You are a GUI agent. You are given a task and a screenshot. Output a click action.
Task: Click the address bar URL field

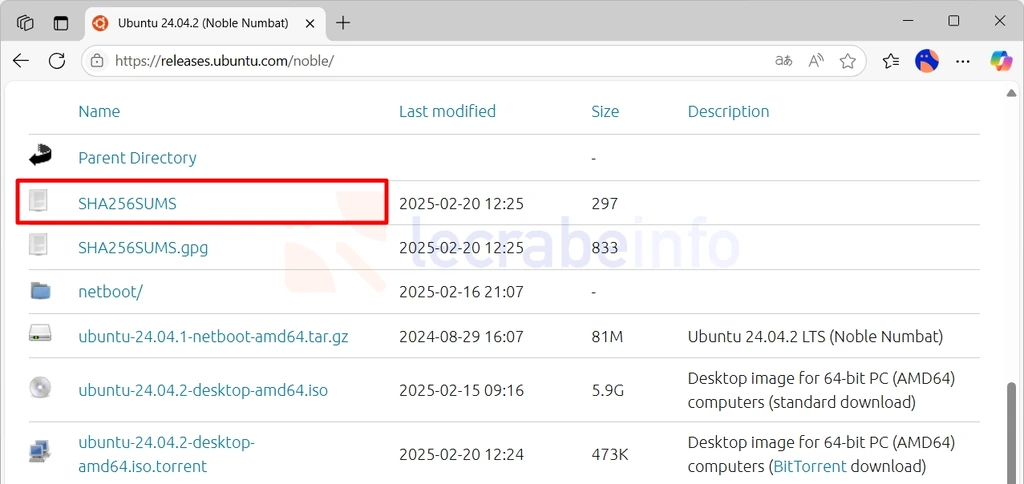click(x=431, y=61)
